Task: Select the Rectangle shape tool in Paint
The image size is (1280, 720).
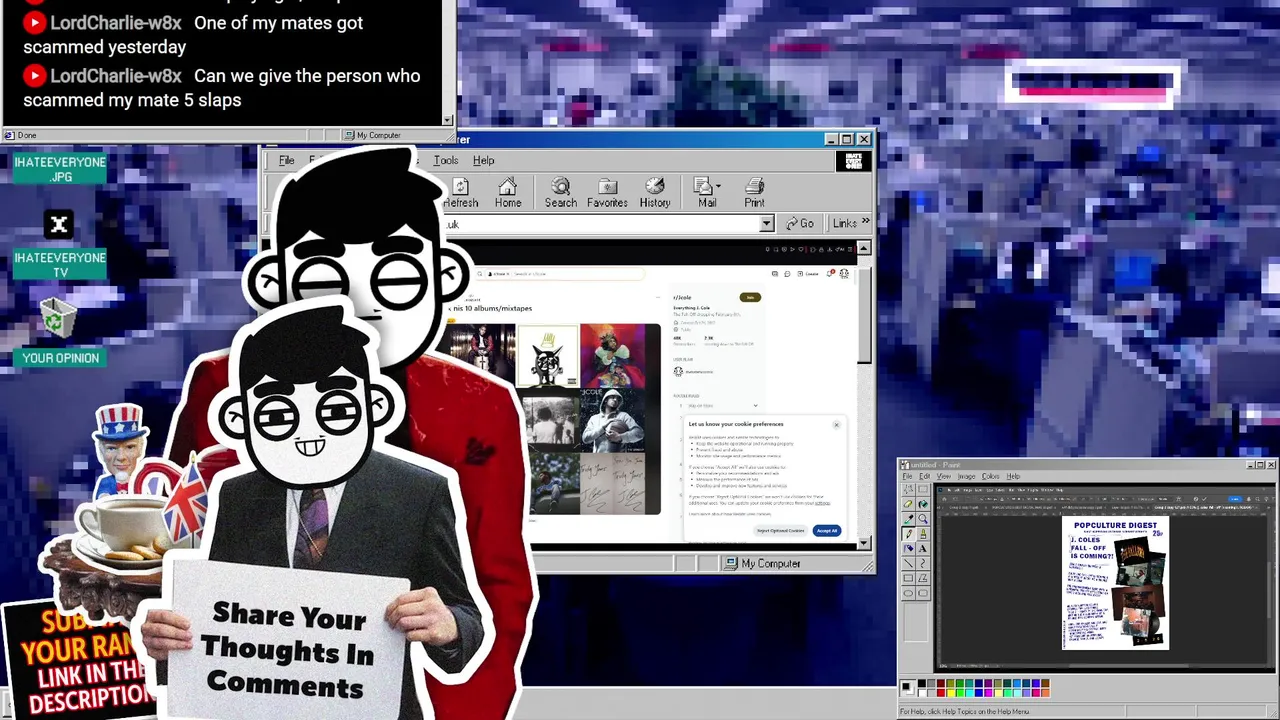Action: coord(908,578)
